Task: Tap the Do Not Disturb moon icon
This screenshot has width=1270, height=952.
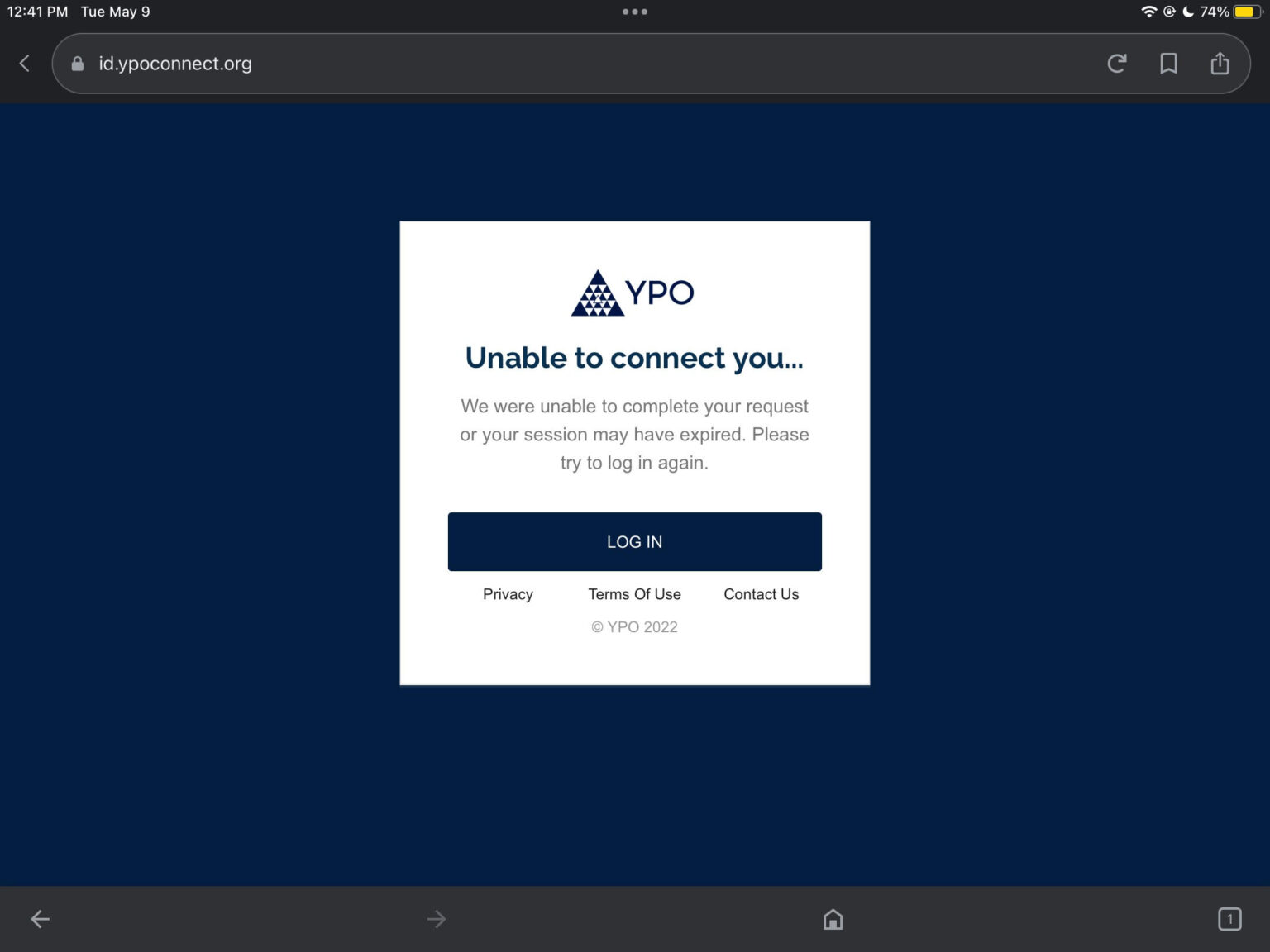Action: click(1188, 12)
